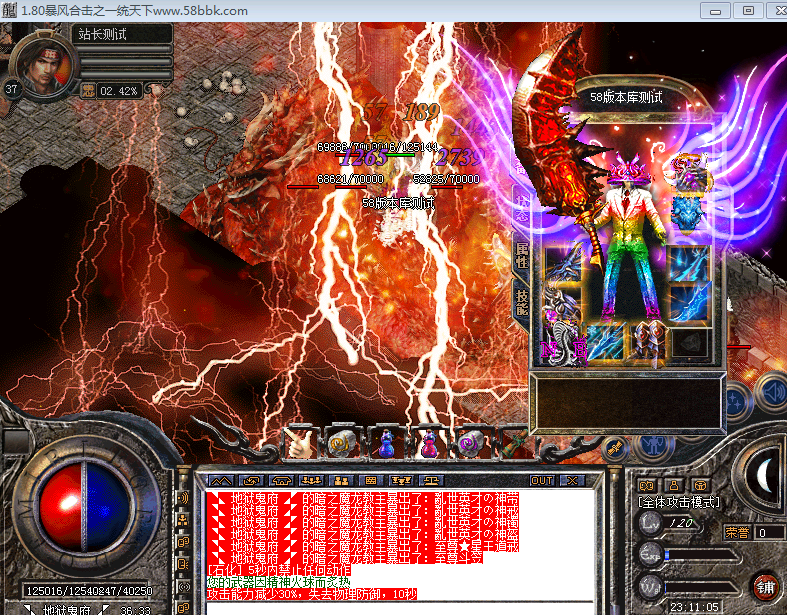Open the satellite round button
Screen dimensions: 787x615
pos(615,448)
